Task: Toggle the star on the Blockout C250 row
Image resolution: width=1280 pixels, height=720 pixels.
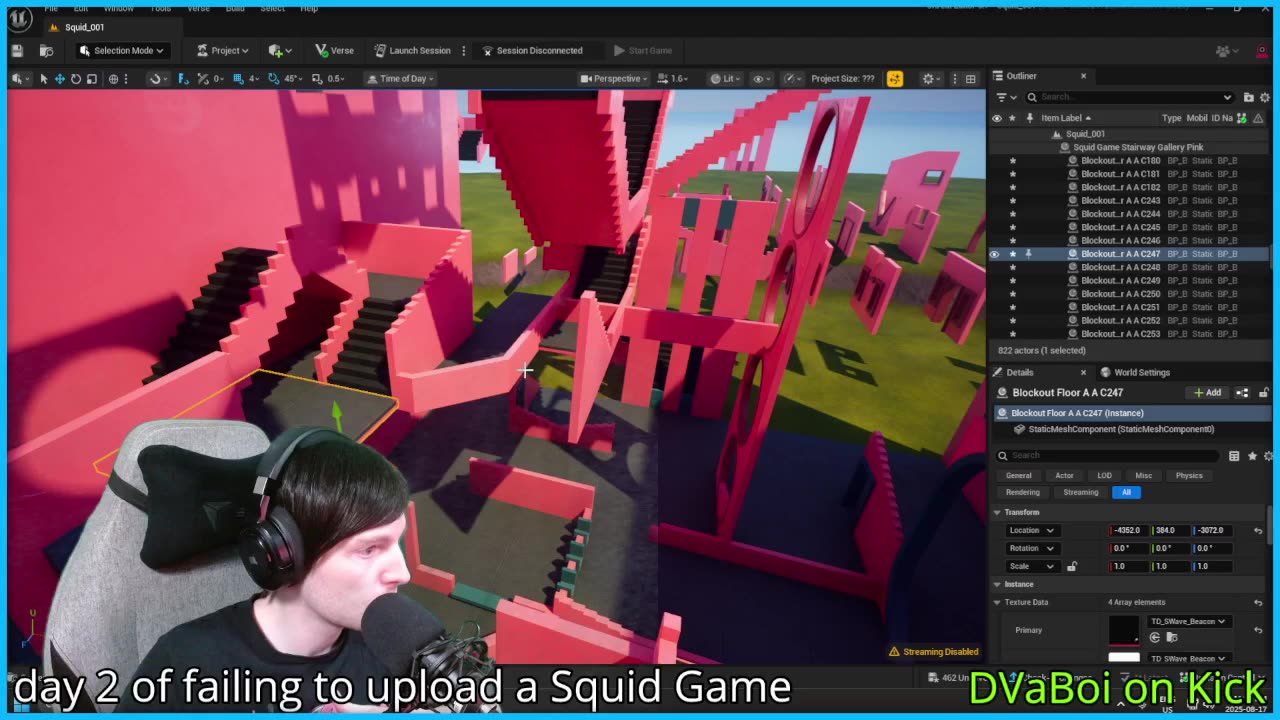Action: (1012, 294)
